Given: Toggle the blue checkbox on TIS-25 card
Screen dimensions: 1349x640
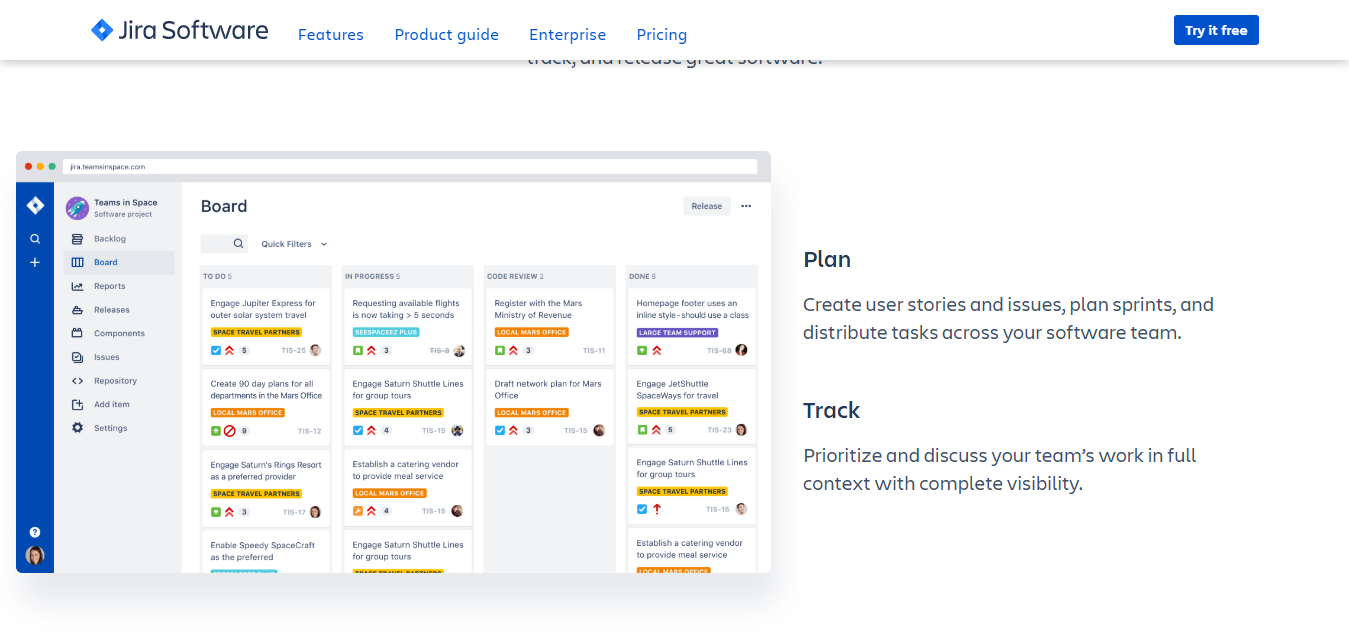Looking at the screenshot, I should (216, 350).
